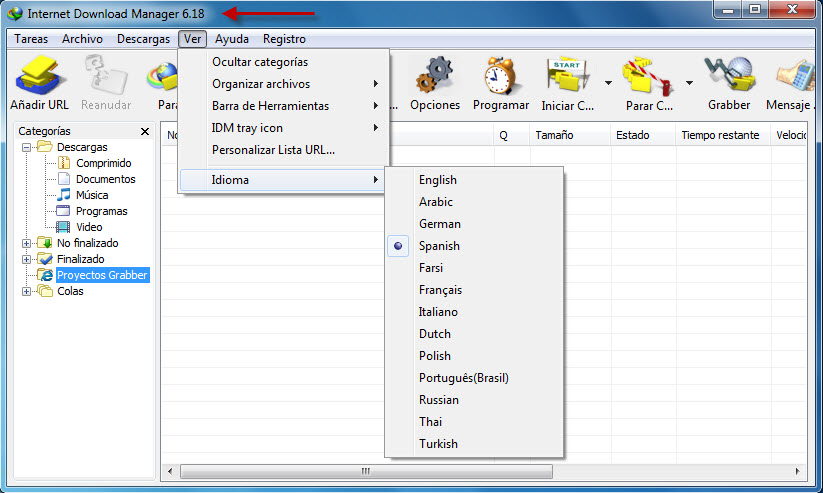Open Opciones gear icon
This screenshot has width=823, height=493.
[x=435, y=75]
